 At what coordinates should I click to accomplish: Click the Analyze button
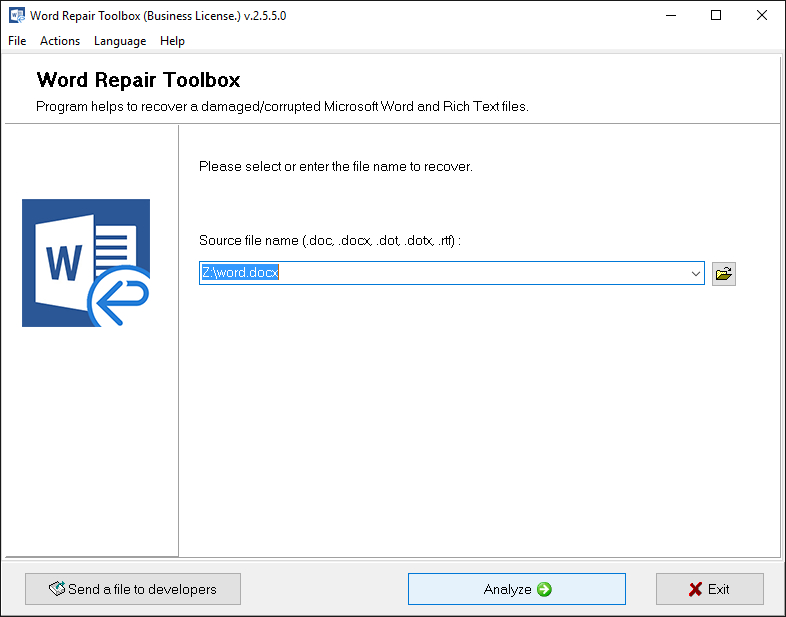(x=516, y=589)
